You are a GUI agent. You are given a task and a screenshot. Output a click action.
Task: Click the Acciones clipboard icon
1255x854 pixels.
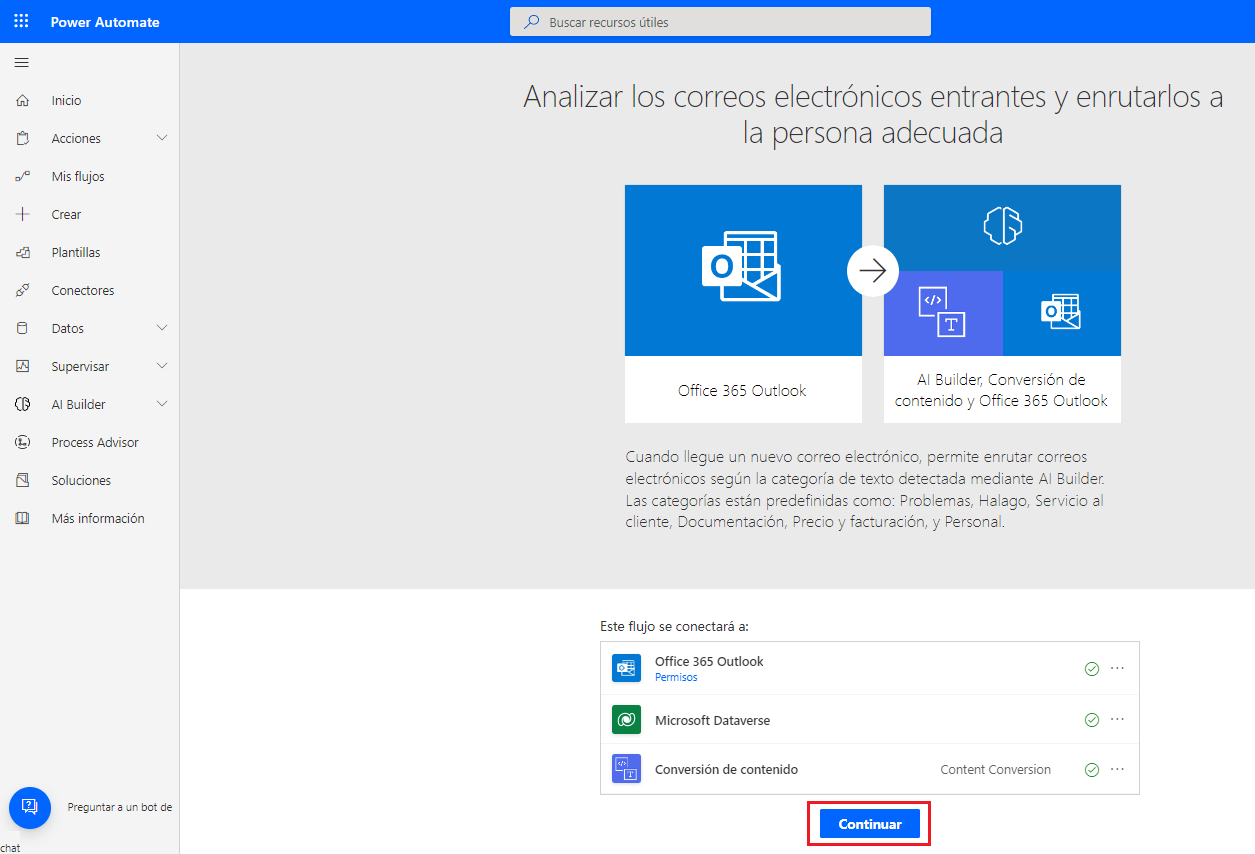22,138
